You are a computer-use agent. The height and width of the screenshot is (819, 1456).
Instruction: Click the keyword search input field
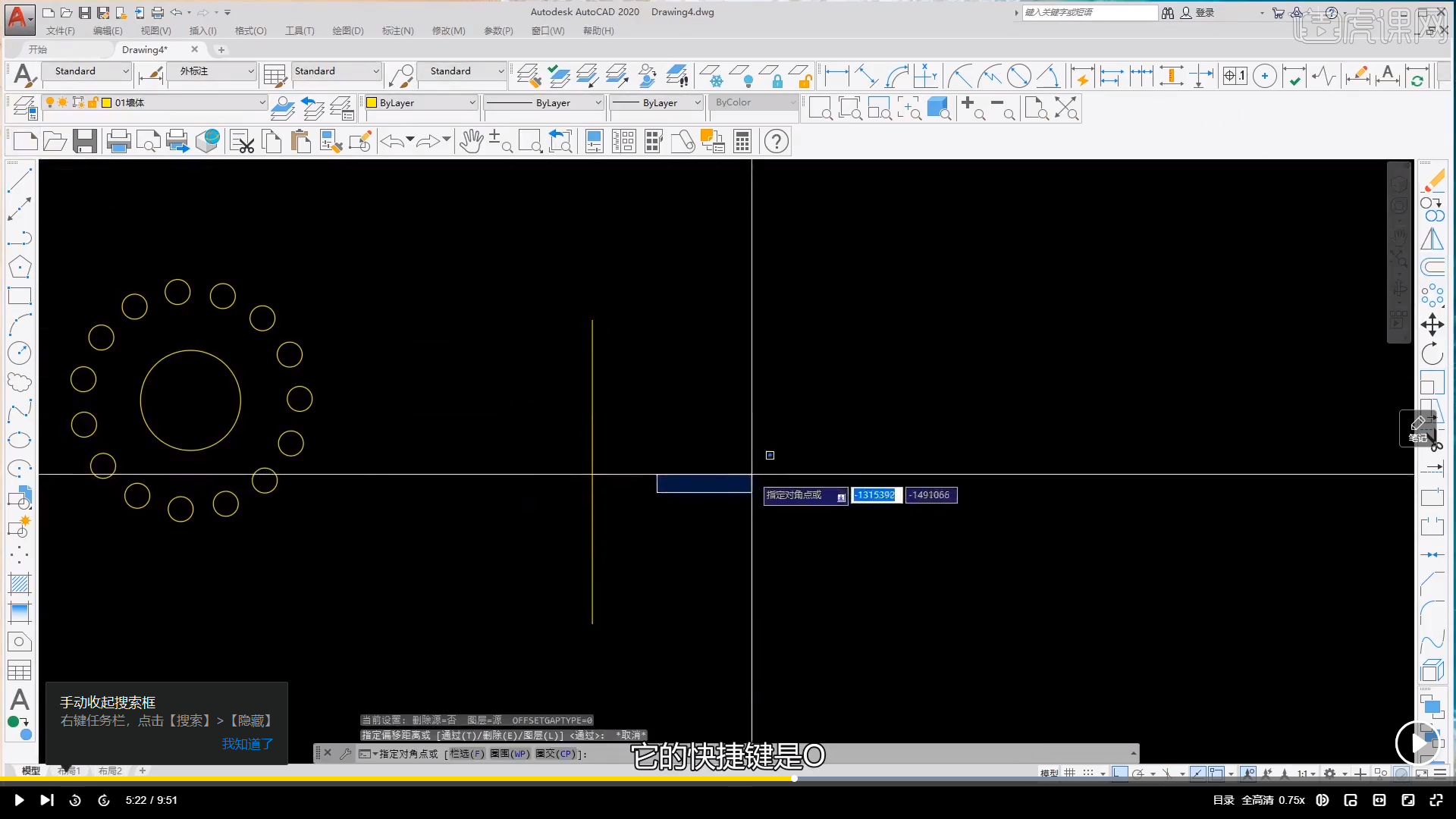click(1090, 12)
